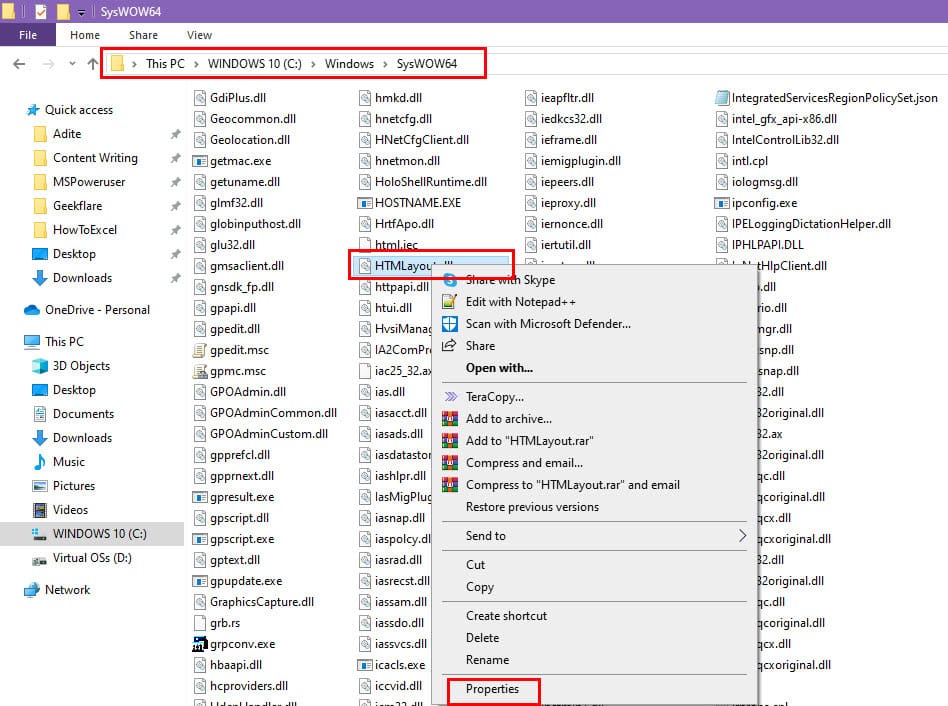Image resolution: width=948 pixels, height=706 pixels.
Task: Open the File ribbon tab
Action: pos(28,35)
